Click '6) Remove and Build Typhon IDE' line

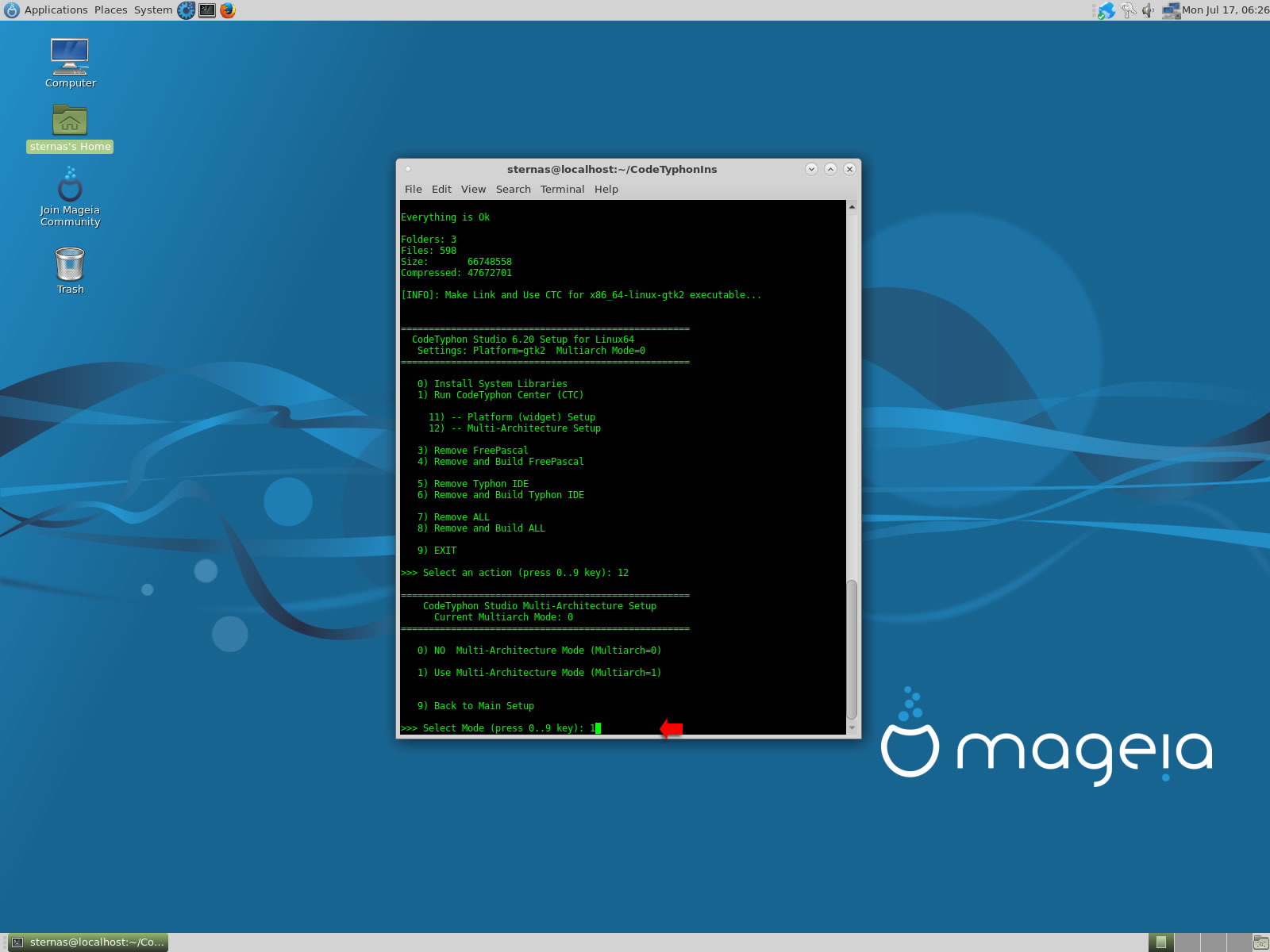pos(500,495)
